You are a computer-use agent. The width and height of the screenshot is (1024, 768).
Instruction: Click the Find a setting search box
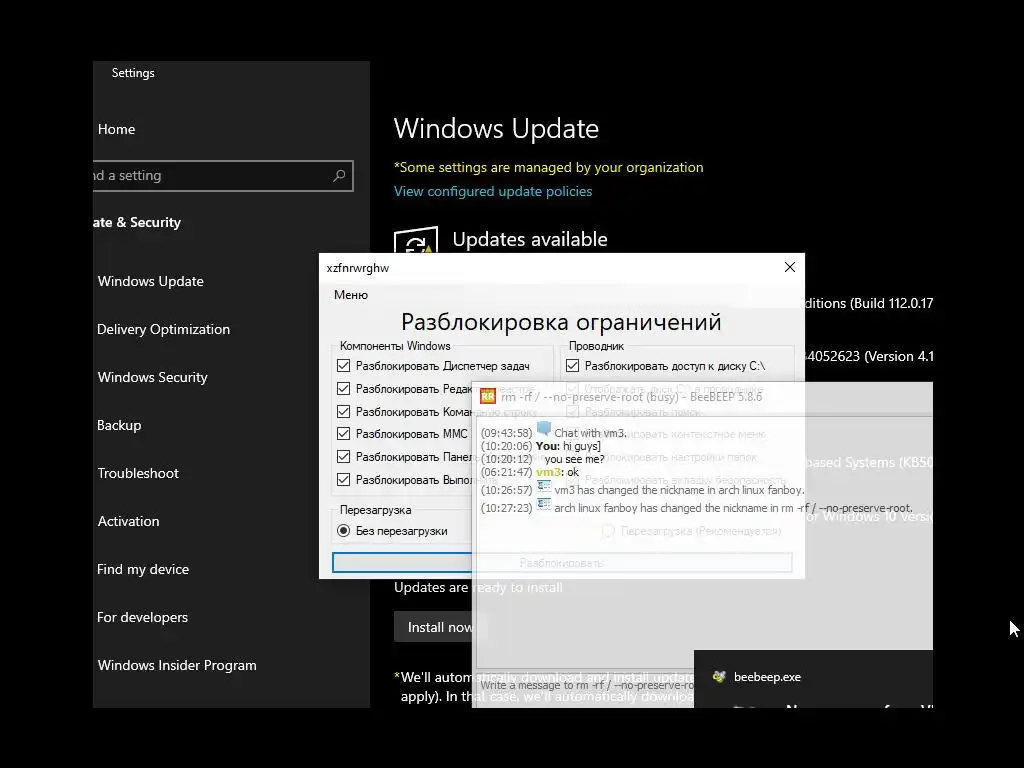click(x=223, y=176)
